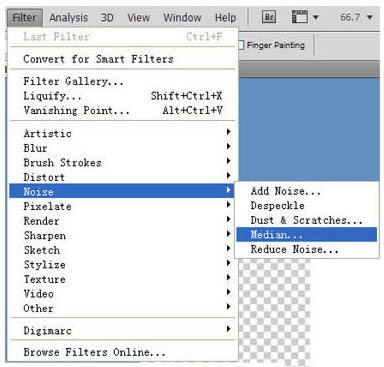Click the arrow beside Stylize

(x=229, y=263)
